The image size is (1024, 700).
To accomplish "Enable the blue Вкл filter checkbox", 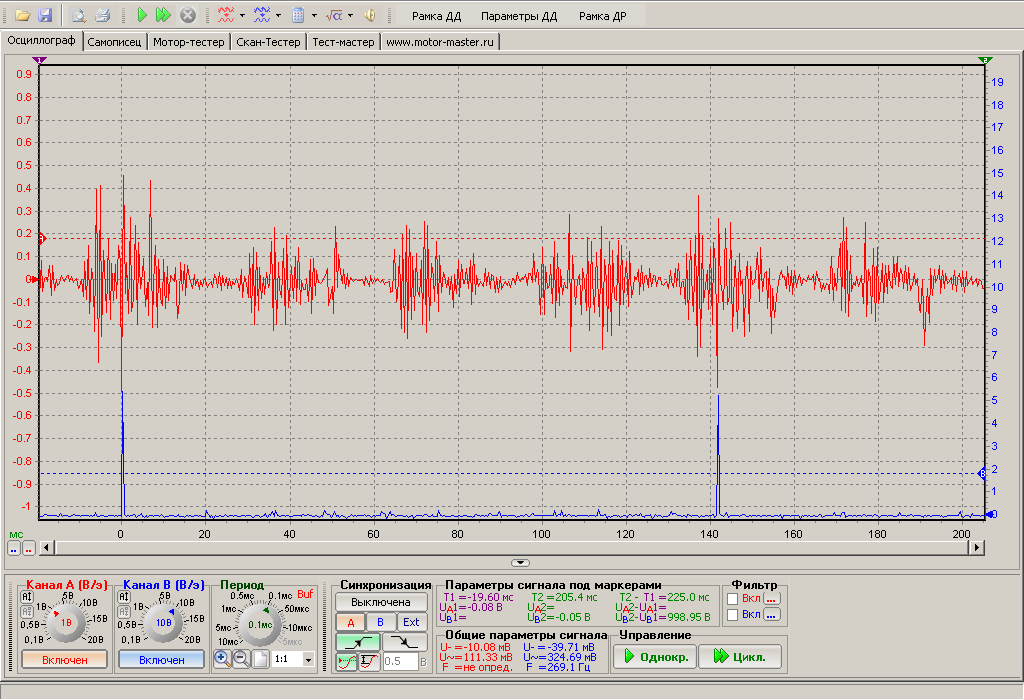I will tap(733, 614).
